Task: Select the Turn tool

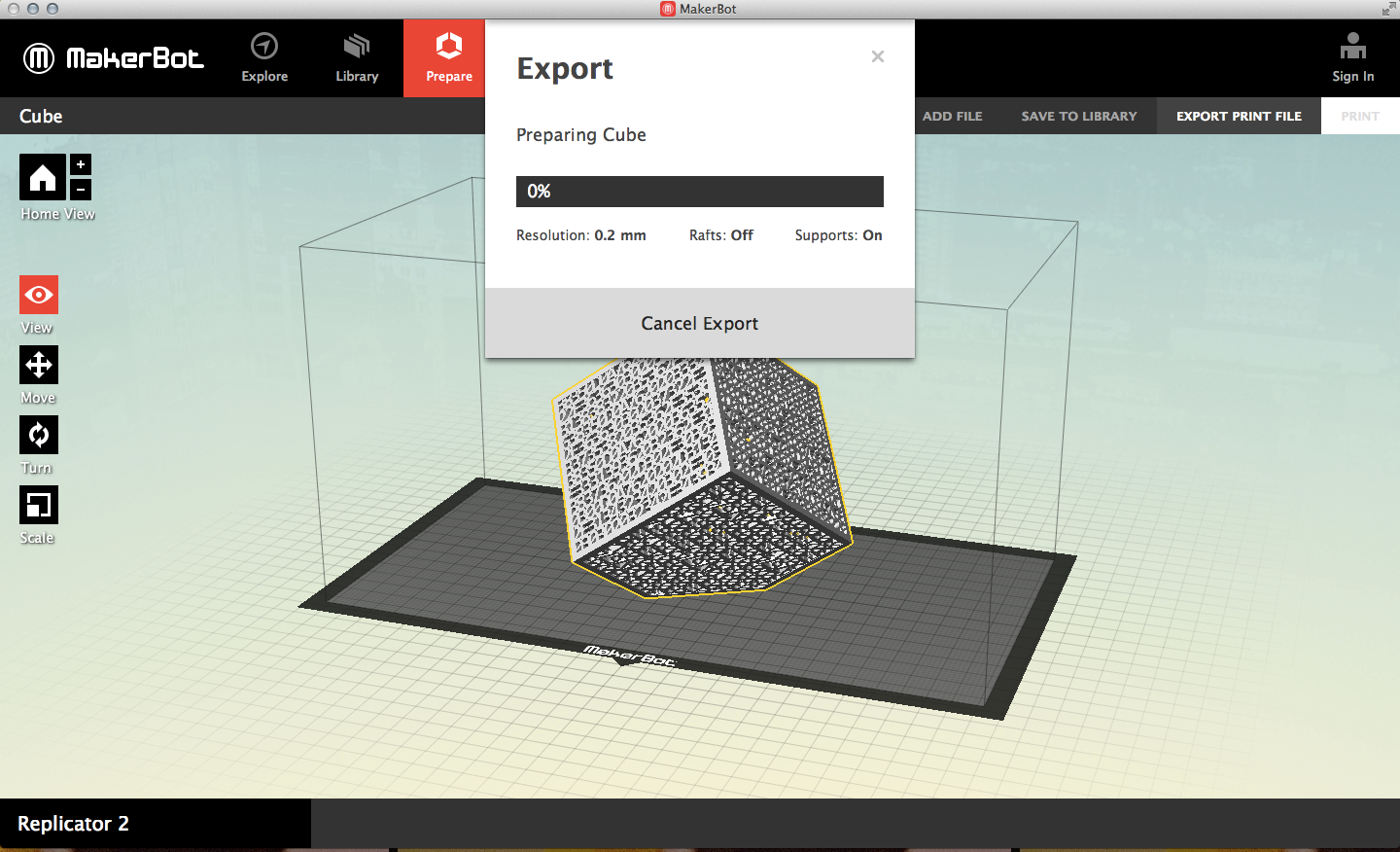Action: [x=38, y=434]
